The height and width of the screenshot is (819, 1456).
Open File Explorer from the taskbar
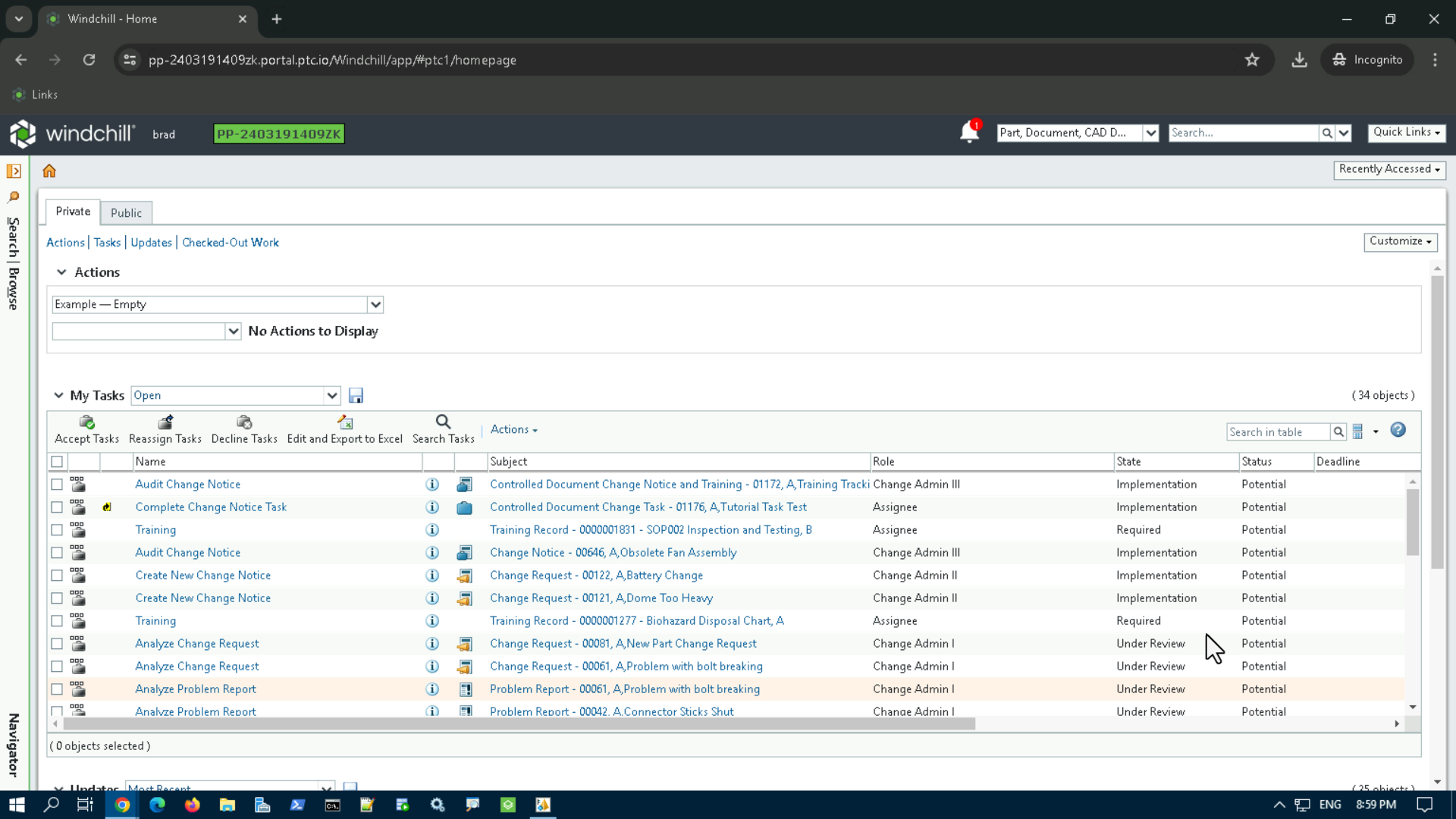227,805
